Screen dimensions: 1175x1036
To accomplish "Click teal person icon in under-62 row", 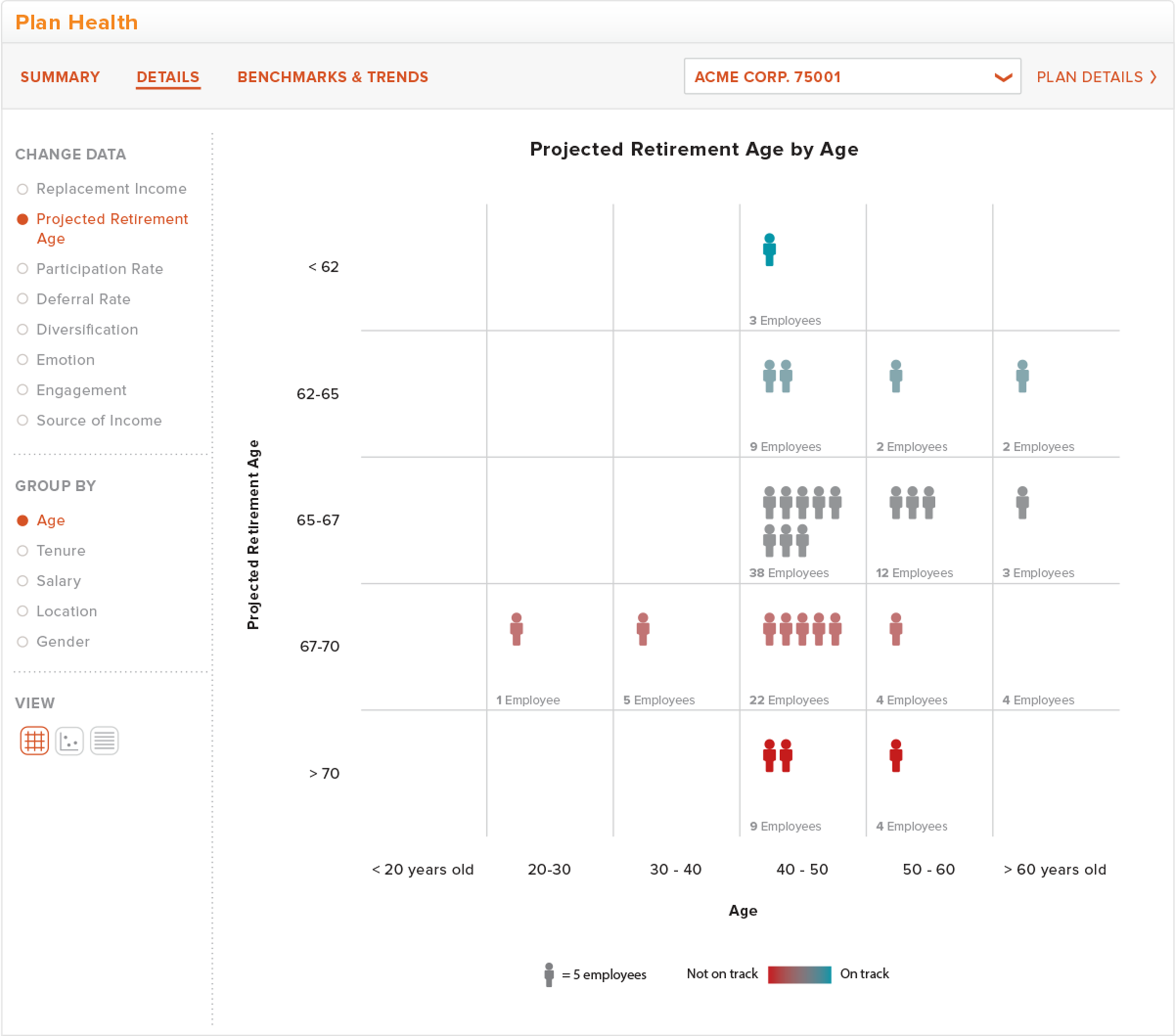I will tap(769, 250).
